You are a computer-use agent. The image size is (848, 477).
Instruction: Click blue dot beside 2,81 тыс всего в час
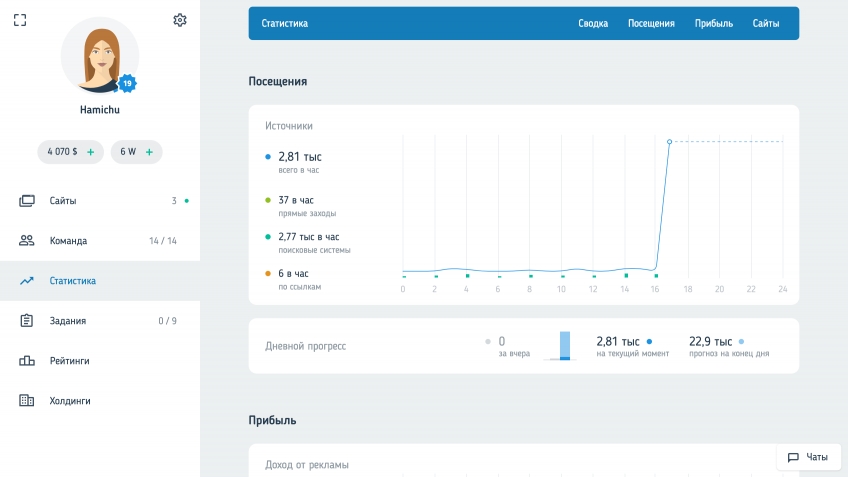coord(268,157)
